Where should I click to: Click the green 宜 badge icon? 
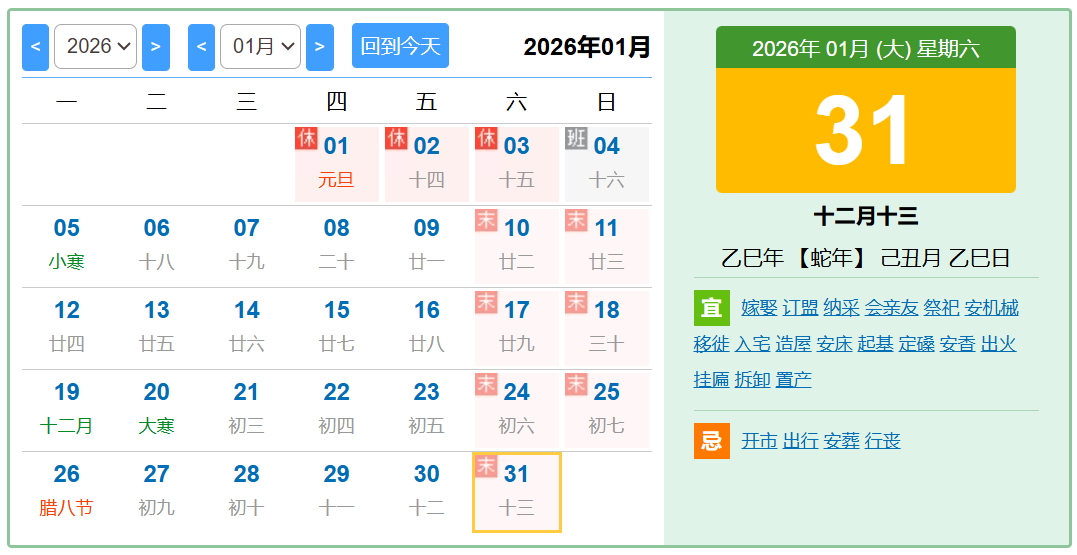(711, 308)
